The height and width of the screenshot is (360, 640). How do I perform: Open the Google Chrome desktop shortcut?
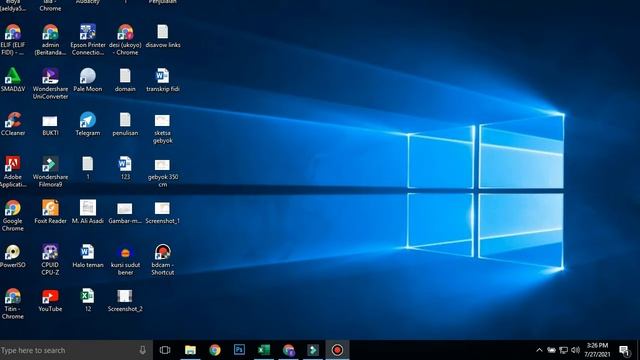click(x=13, y=216)
